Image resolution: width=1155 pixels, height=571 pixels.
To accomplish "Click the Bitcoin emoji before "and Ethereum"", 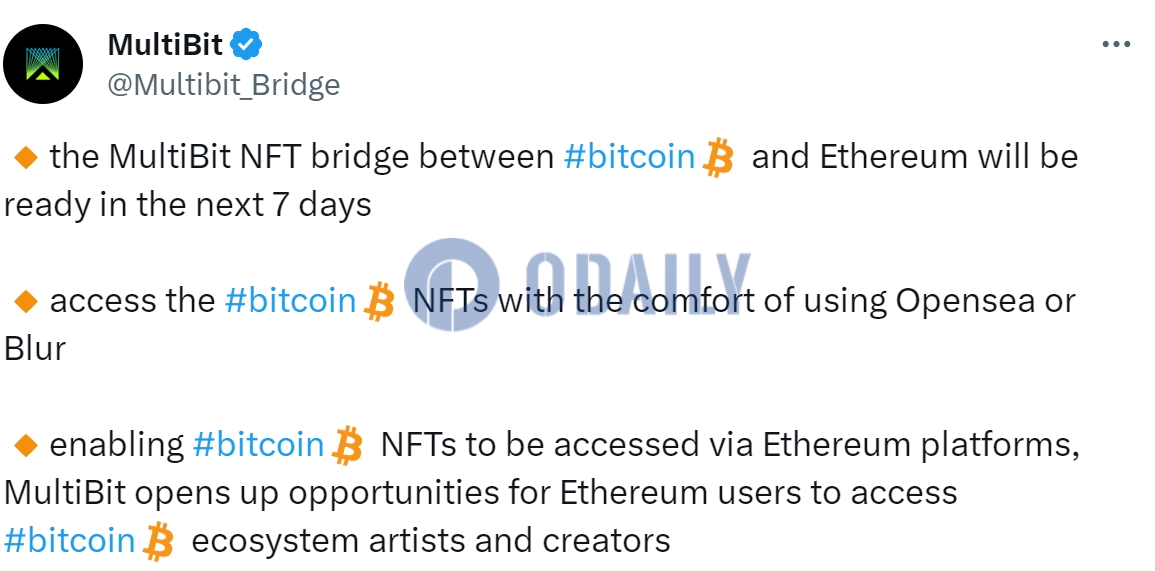I will (717, 158).
